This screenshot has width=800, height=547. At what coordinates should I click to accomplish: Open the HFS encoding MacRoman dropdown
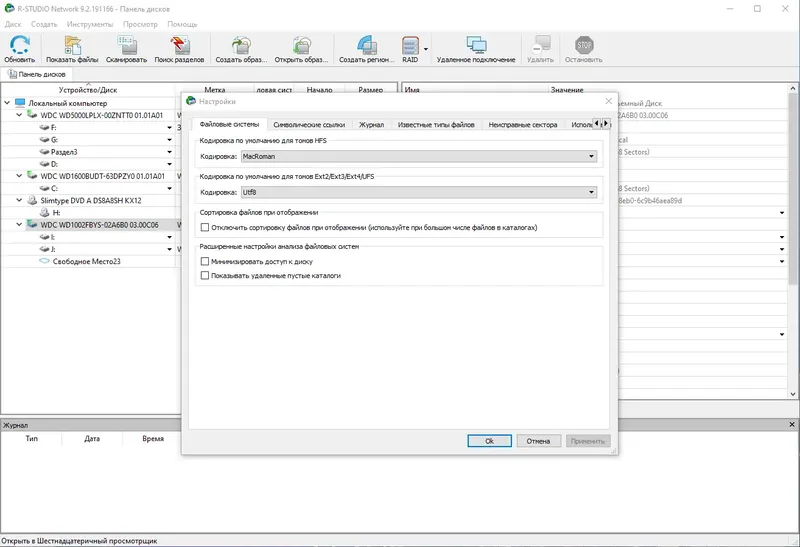click(419, 156)
